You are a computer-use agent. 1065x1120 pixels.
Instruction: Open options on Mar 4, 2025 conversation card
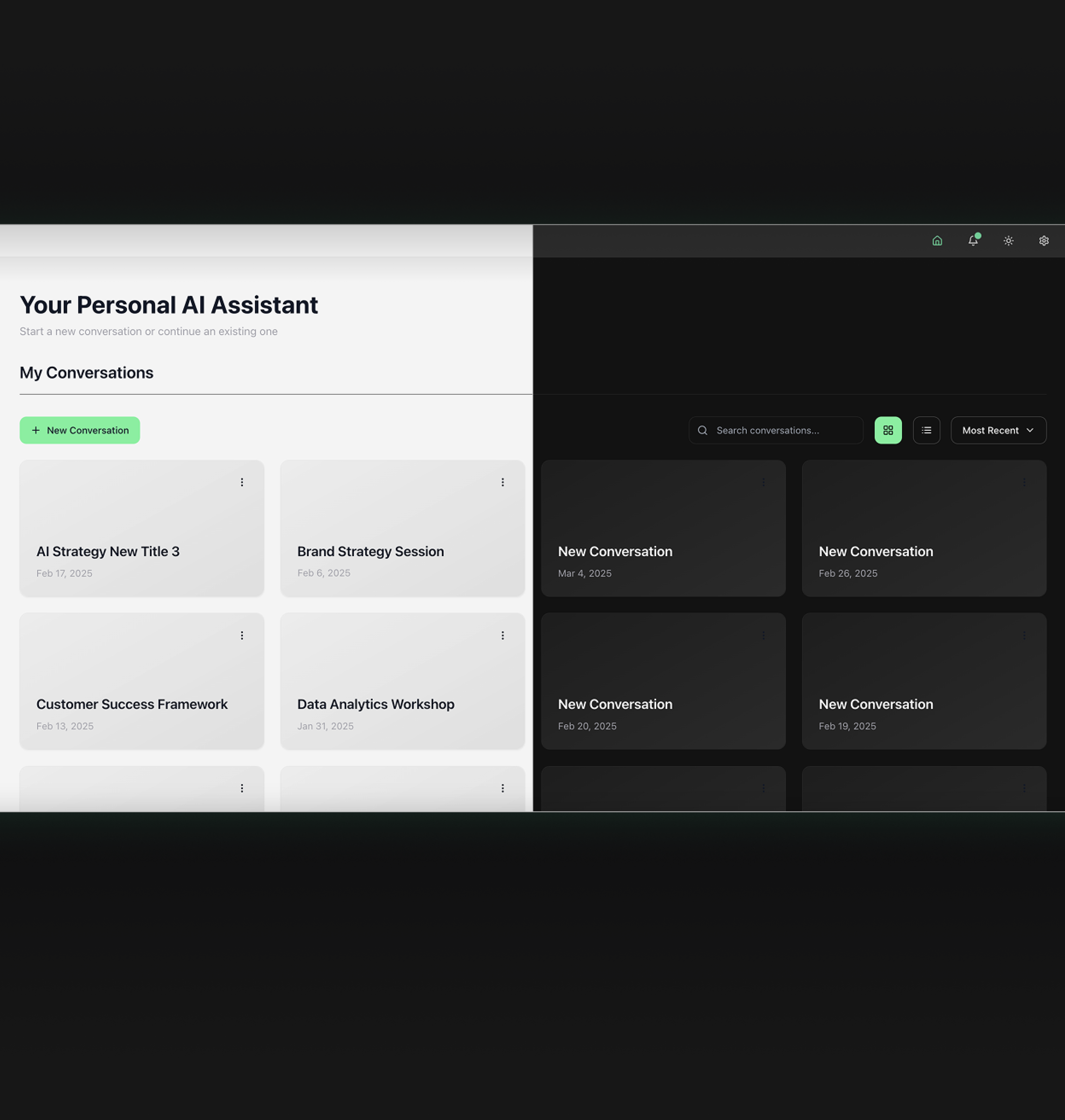point(764,482)
